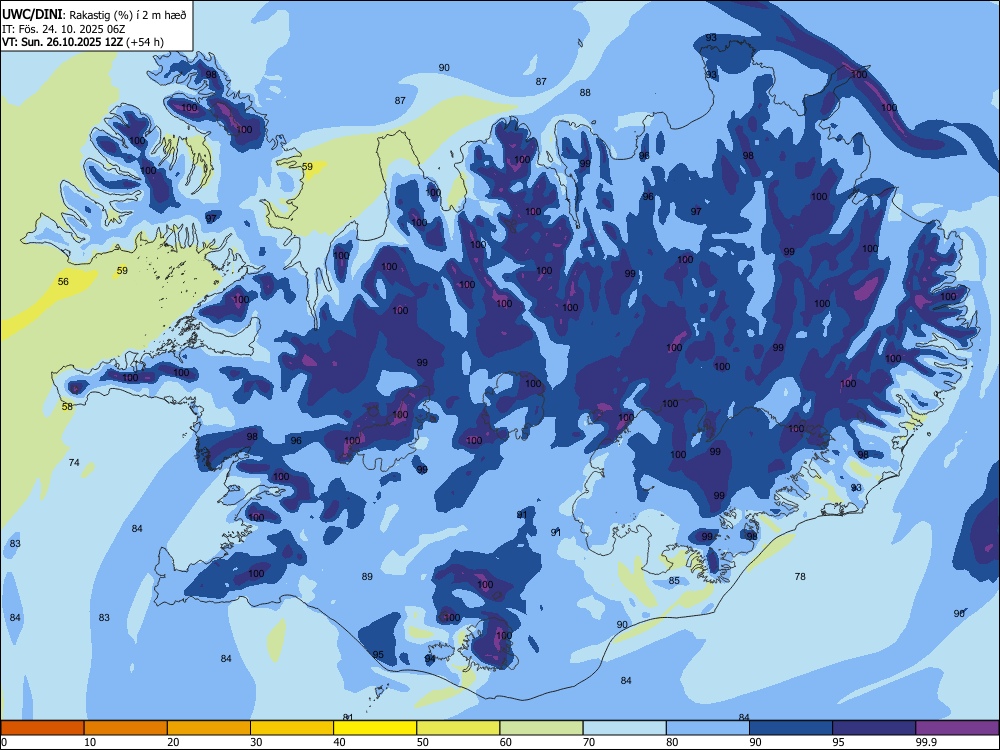Click the '99.9' legend tick label

pos(925,742)
